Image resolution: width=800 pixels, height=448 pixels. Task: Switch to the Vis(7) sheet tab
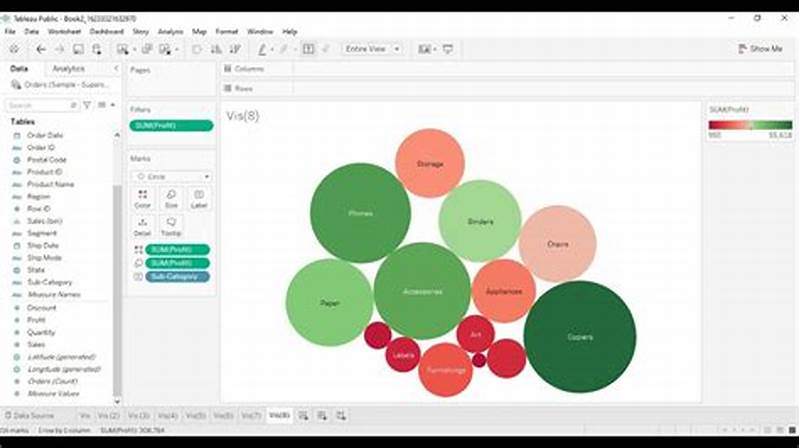click(251, 416)
